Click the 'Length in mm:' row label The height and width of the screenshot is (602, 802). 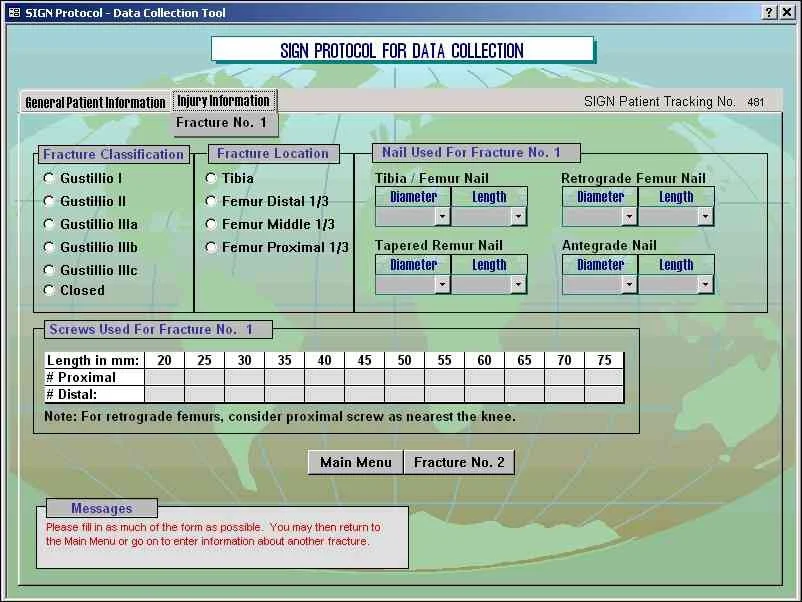(93, 361)
